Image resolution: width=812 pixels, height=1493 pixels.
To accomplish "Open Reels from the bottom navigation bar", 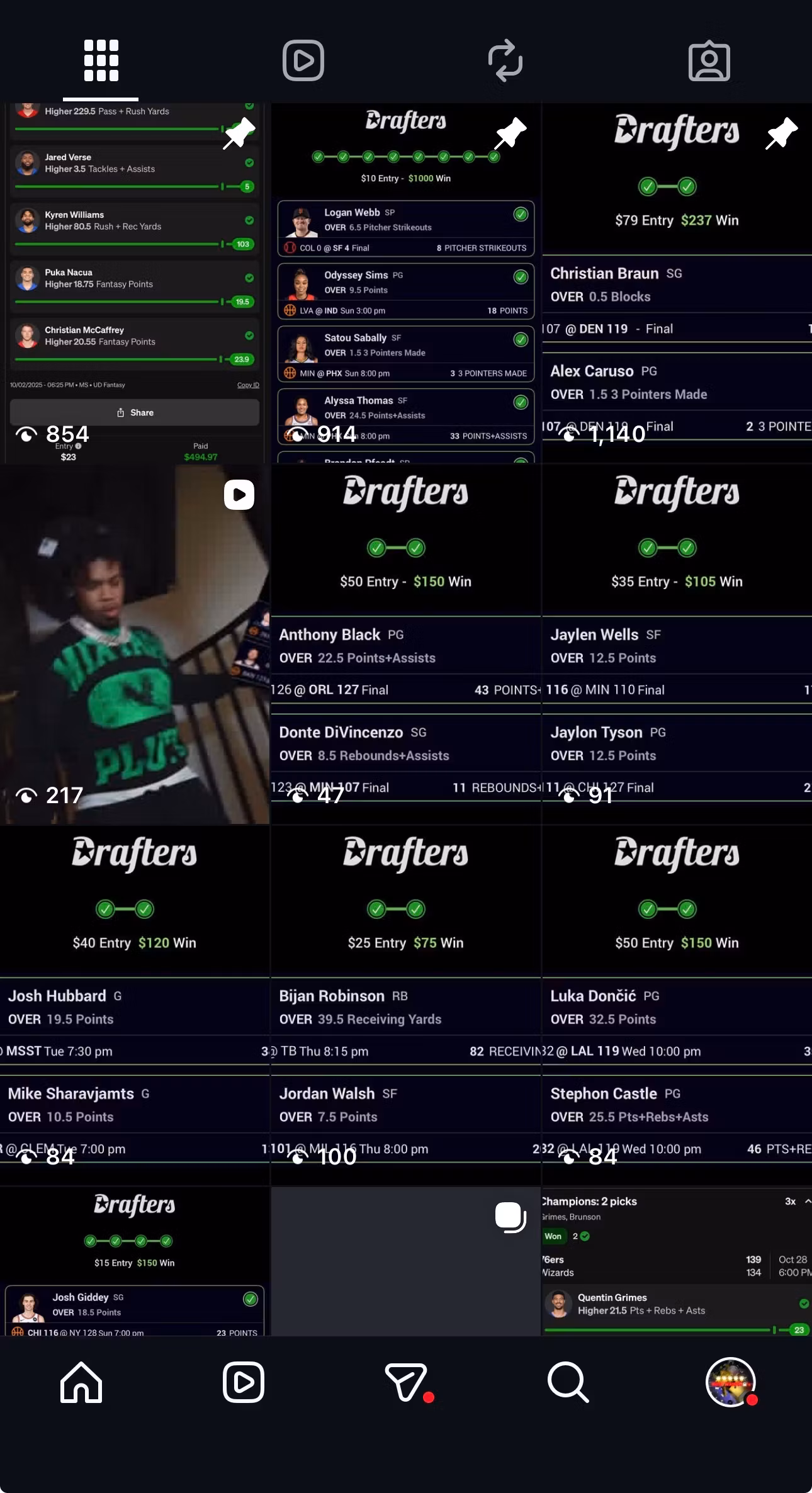I will (x=244, y=1382).
